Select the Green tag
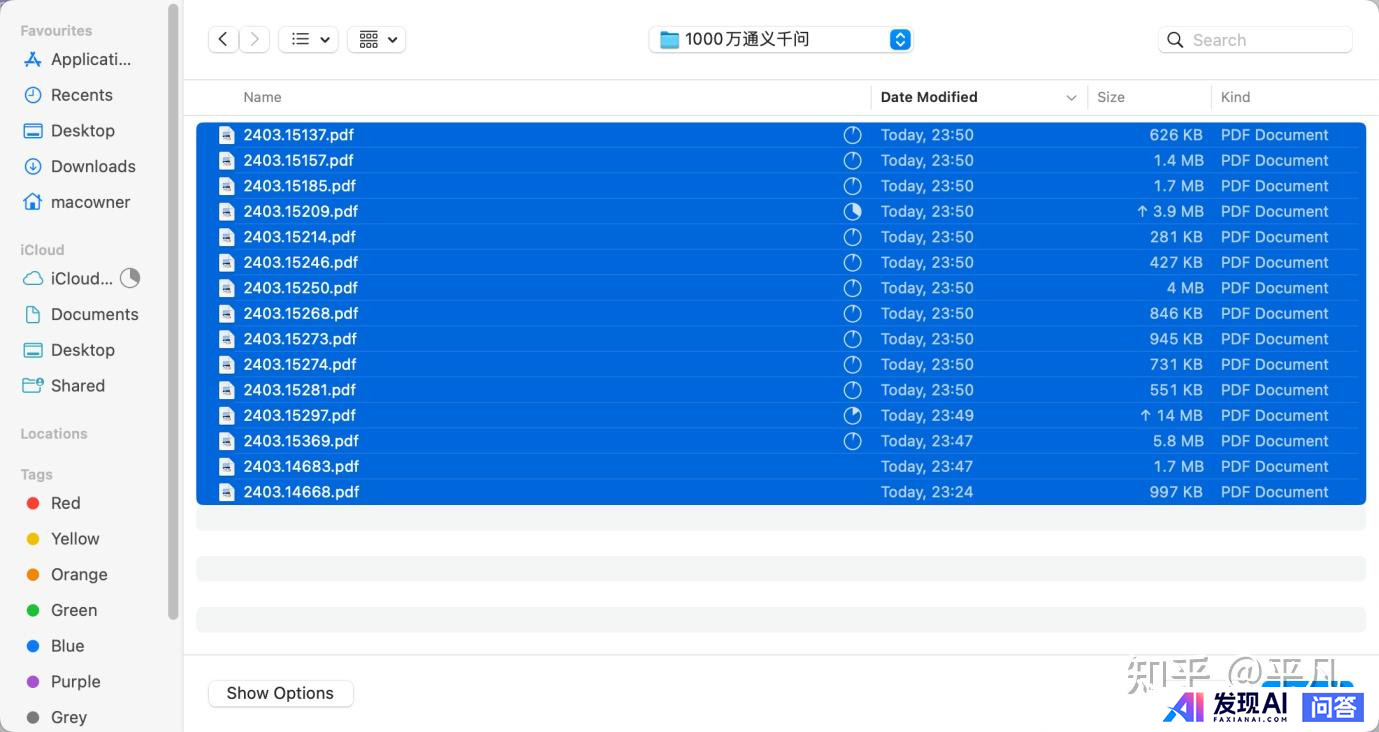 61,610
